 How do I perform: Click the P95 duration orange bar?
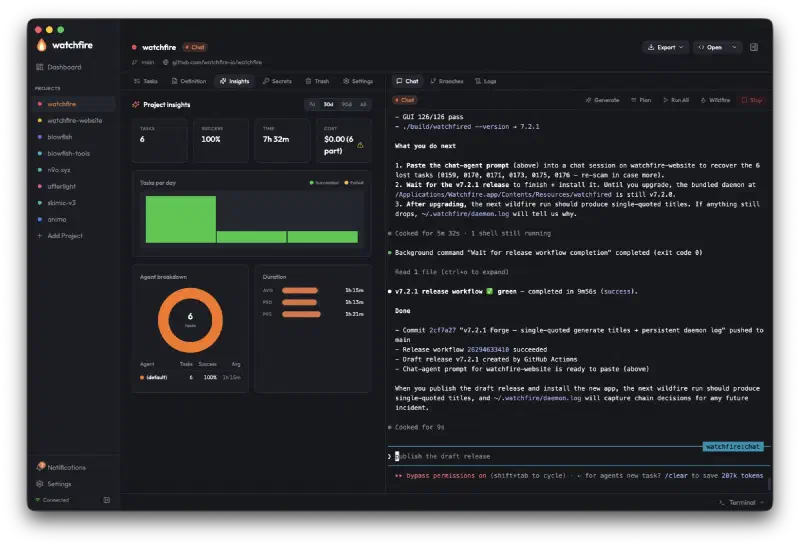coord(301,314)
